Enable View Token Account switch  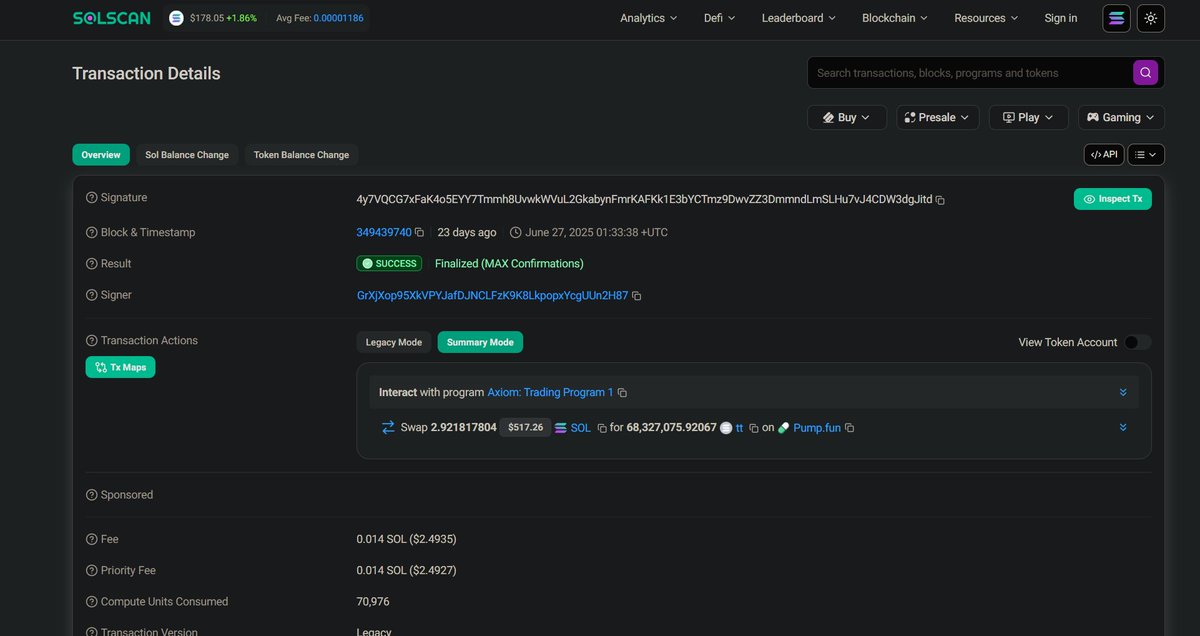coord(1136,342)
